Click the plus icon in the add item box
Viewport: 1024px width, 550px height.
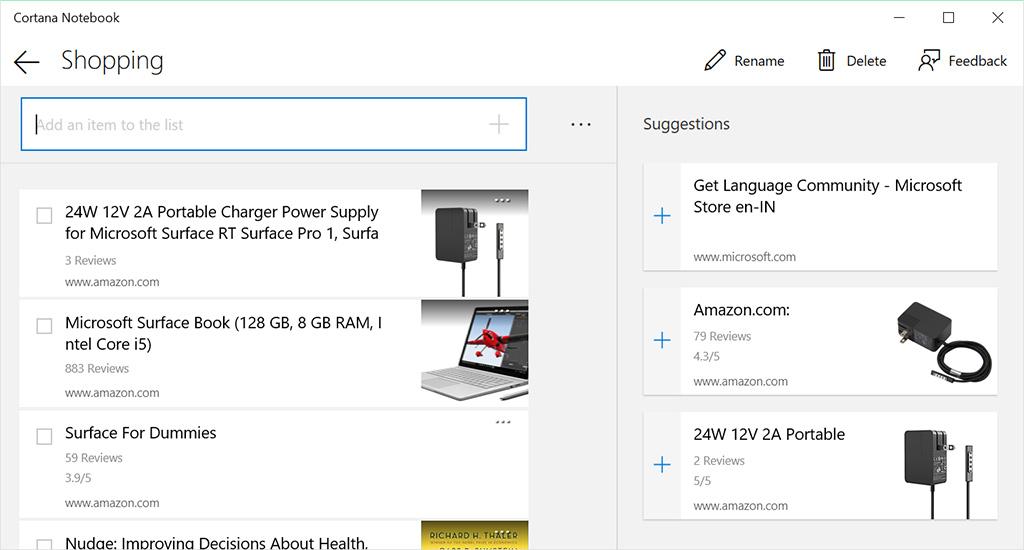tap(498, 124)
